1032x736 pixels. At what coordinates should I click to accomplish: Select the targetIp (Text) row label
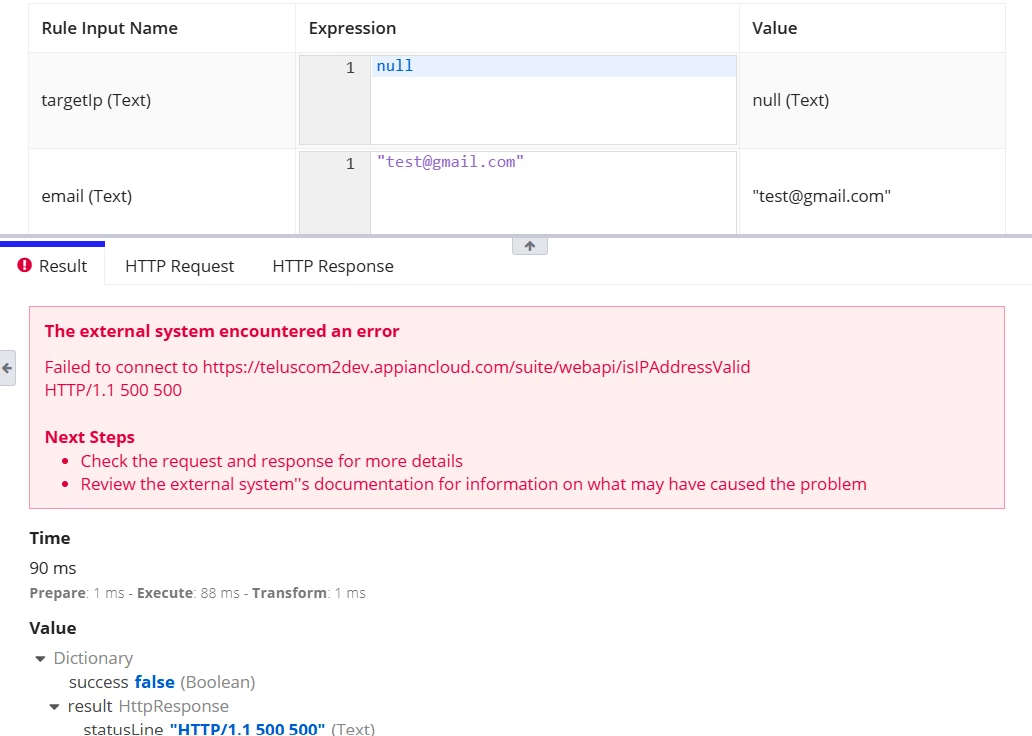point(96,100)
